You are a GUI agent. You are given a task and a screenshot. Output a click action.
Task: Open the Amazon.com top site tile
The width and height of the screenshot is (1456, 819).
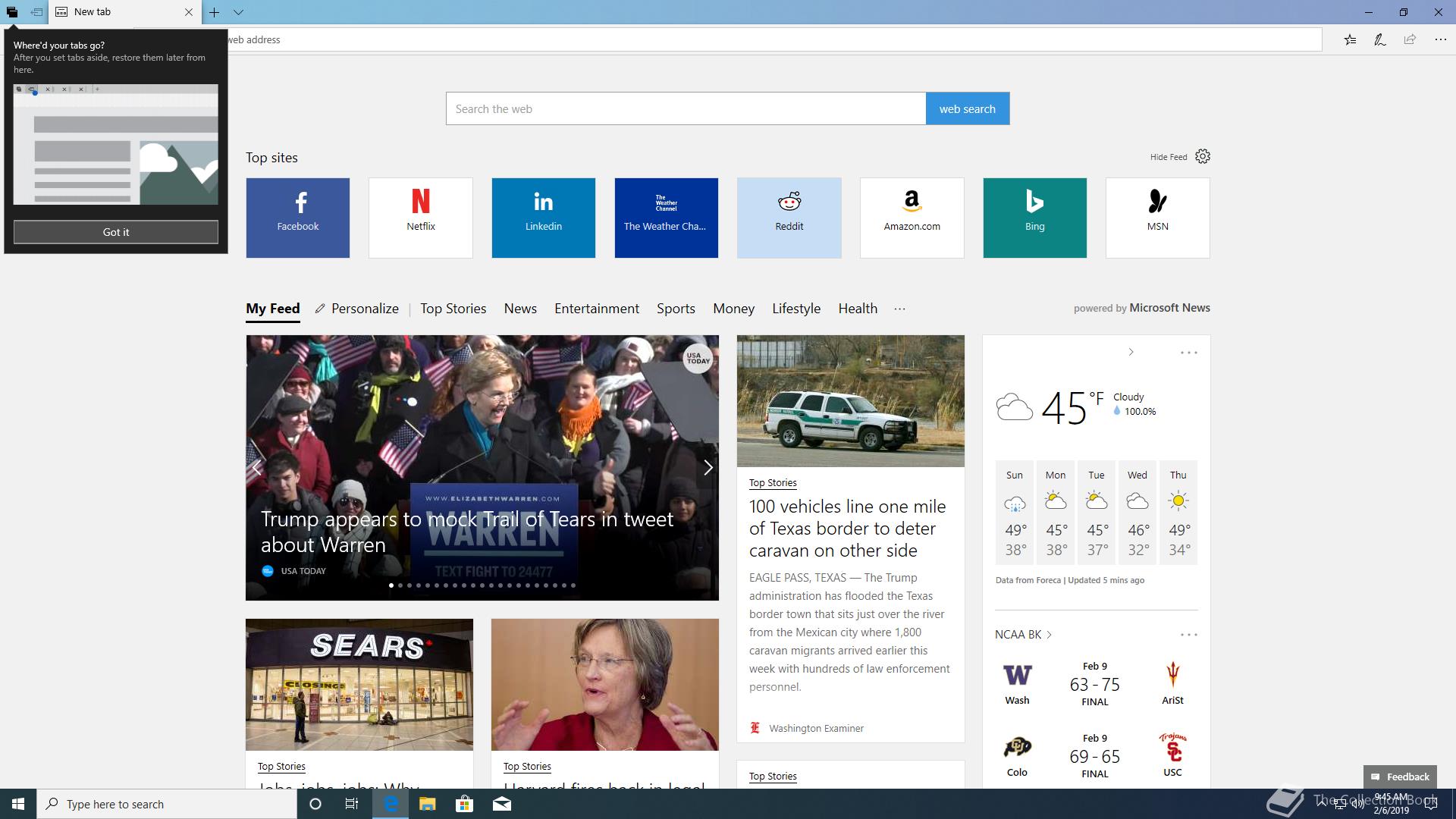(x=912, y=218)
